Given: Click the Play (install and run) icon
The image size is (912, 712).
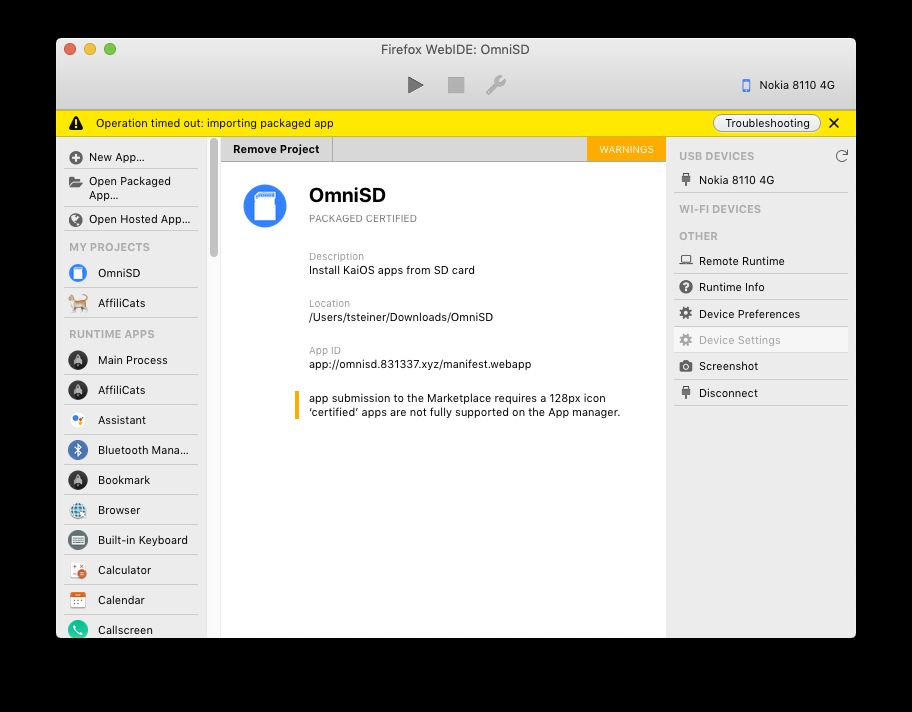Looking at the screenshot, I should click(415, 86).
